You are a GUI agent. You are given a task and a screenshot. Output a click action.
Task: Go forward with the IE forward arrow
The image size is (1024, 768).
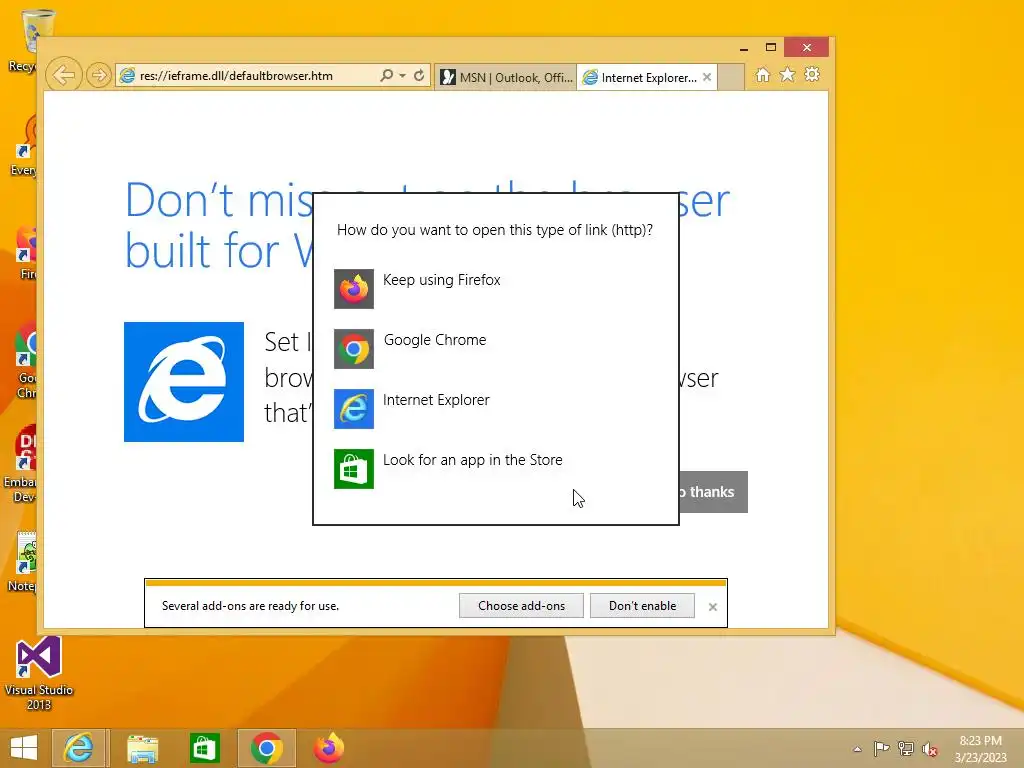(99, 75)
